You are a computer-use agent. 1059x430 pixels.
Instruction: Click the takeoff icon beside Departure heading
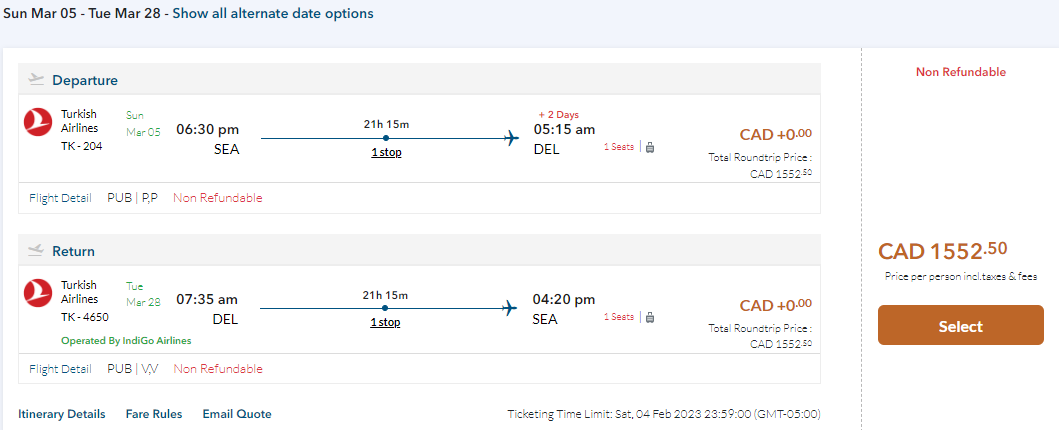pos(37,79)
